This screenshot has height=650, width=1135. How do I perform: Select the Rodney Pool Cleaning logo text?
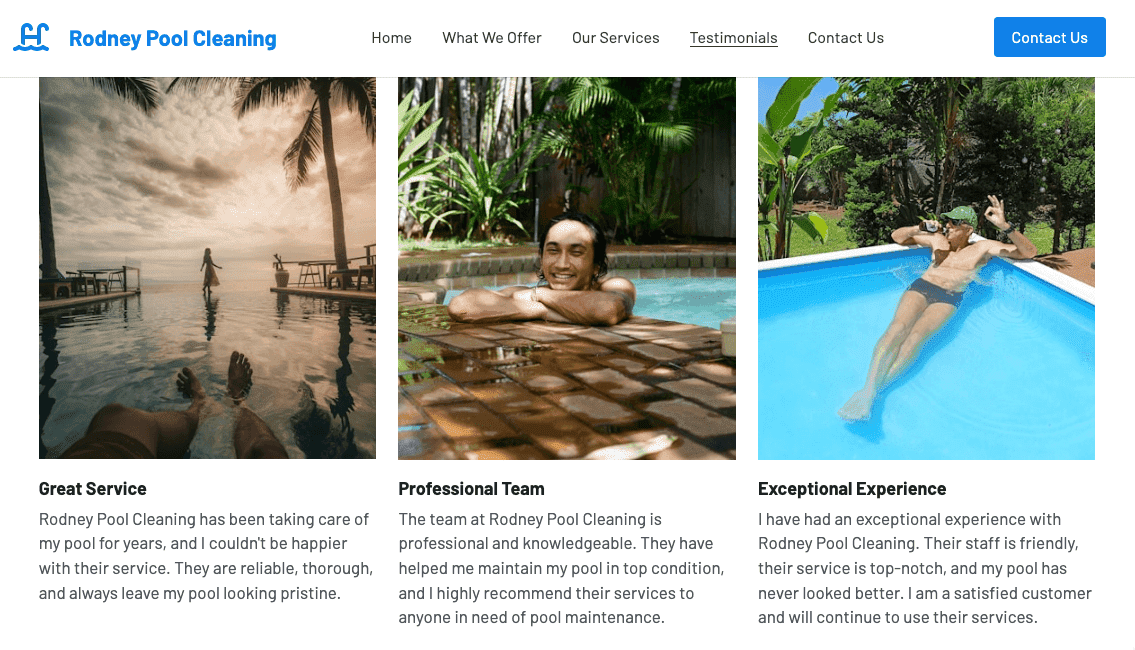[172, 38]
